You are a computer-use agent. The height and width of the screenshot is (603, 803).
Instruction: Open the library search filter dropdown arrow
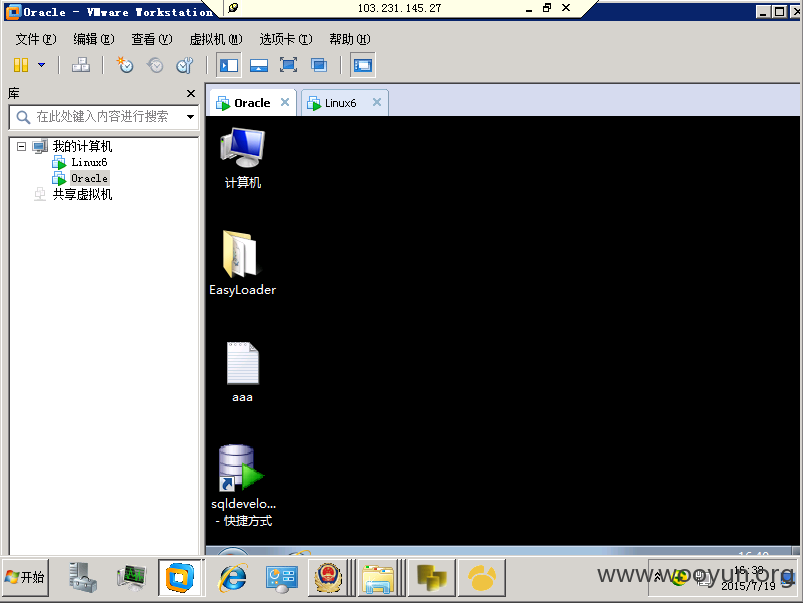tap(191, 117)
